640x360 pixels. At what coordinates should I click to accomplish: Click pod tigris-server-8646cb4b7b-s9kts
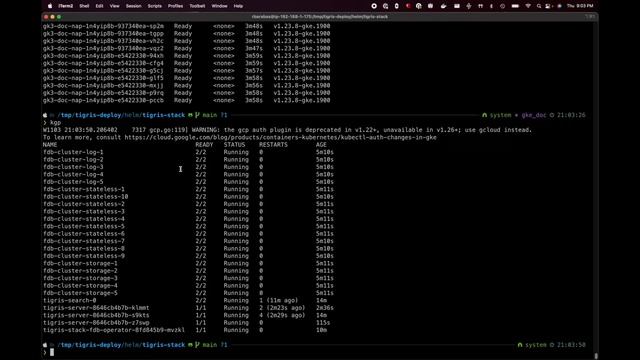click(96, 315)
